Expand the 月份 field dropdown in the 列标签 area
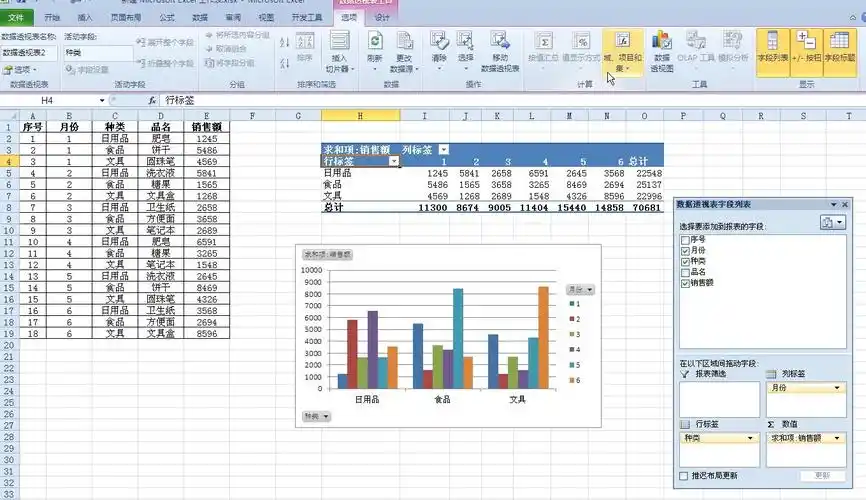Viewport: 866px width, 500px height. [x=837, y=388]
